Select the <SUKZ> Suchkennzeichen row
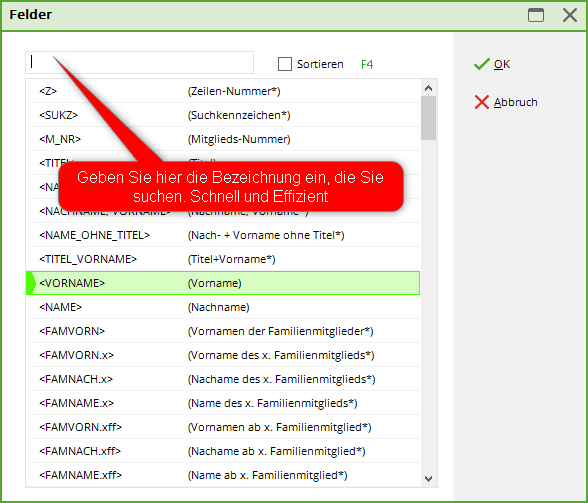Image resolution: width=588 pixels, height=503 pixels. pyautogui.click(x=223, y=115)
